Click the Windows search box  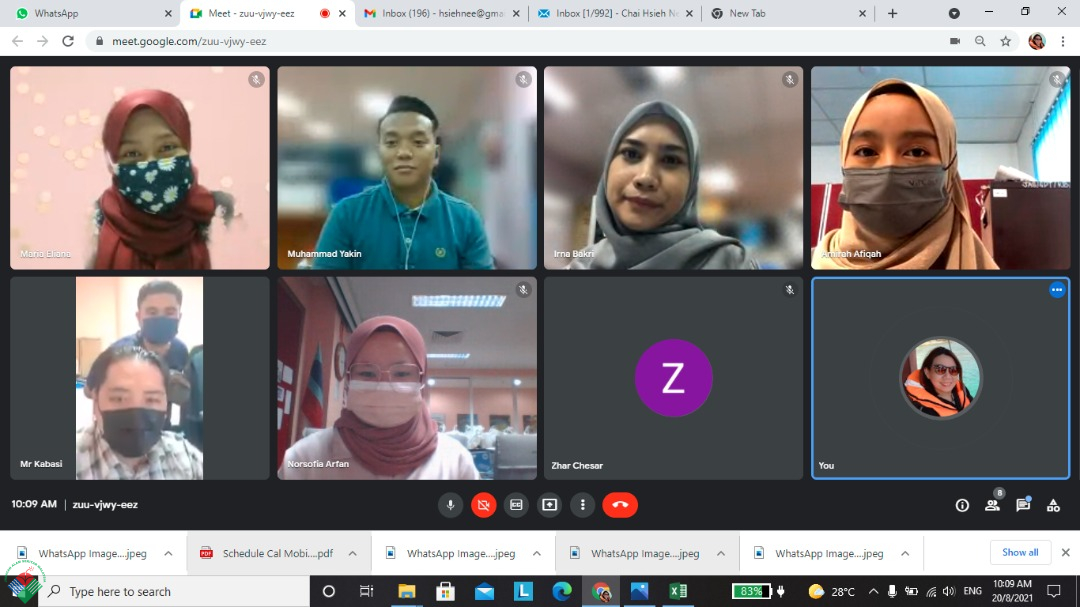174,591
